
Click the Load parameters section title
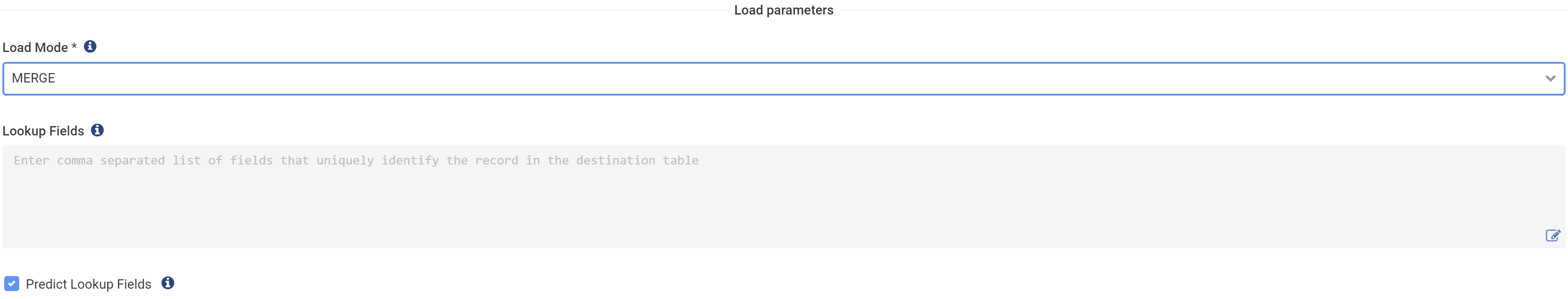coord(784,10)
